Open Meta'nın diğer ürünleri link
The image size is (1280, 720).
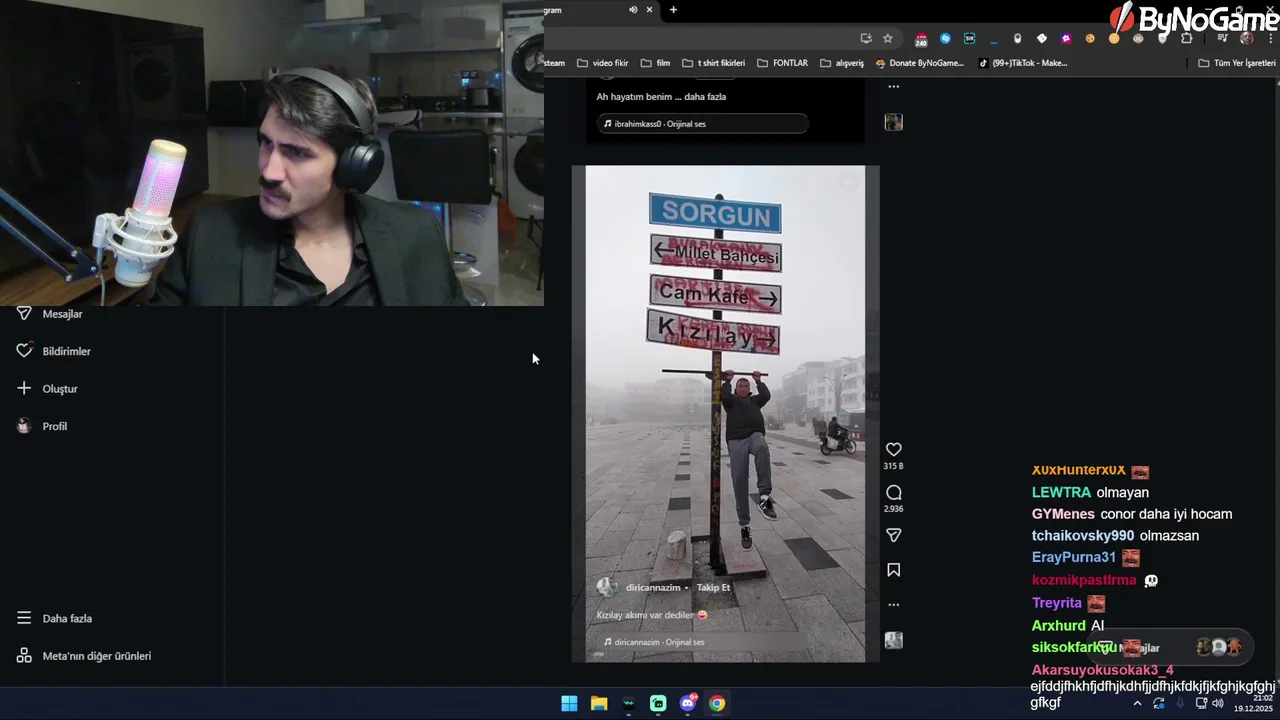click(x=97, y=656)
